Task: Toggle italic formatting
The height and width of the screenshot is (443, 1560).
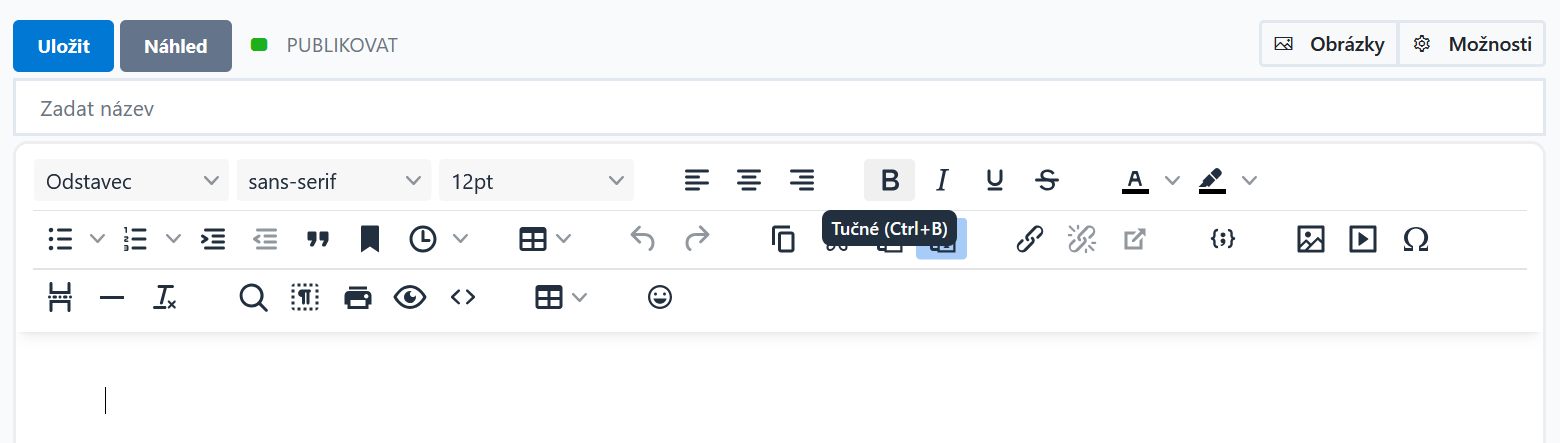Action: (x=941, y=180)
